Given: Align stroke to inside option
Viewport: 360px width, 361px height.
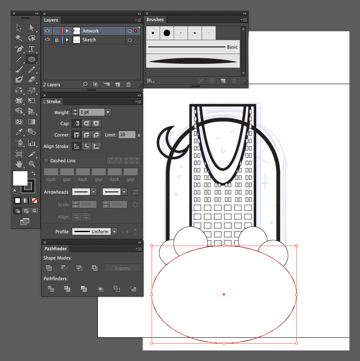Looking at the screenshot, I should (87, 146).
